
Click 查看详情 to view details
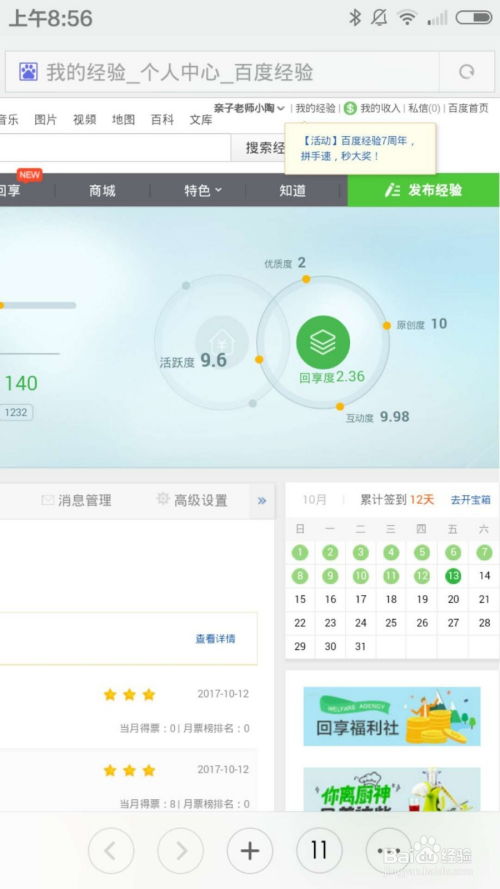[215, 639]
